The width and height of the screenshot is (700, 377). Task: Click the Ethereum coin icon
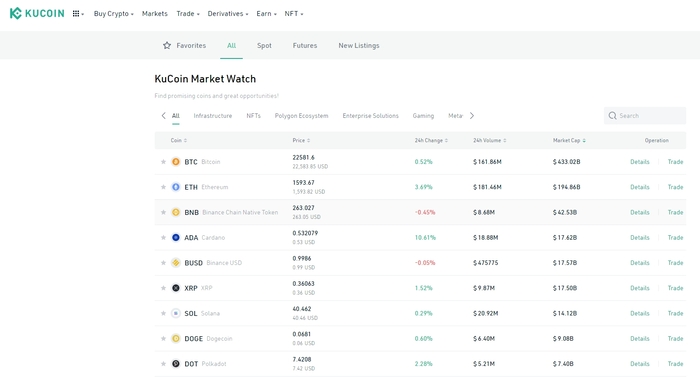tap(176, 187)
